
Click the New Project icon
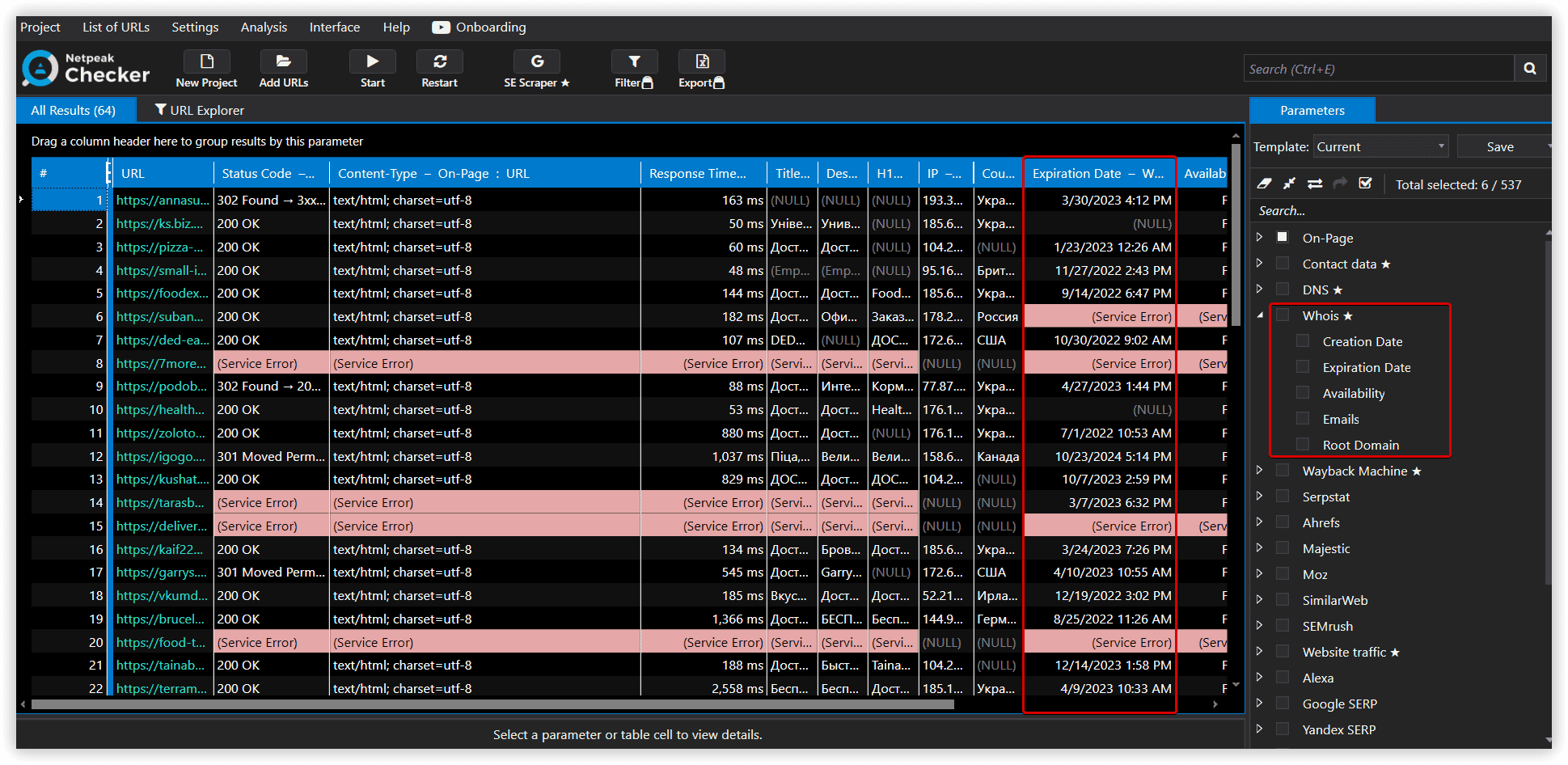[207, 61]
